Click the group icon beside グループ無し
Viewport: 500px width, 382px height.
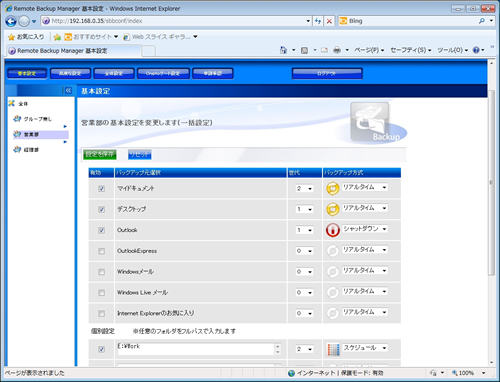(17, 119)
